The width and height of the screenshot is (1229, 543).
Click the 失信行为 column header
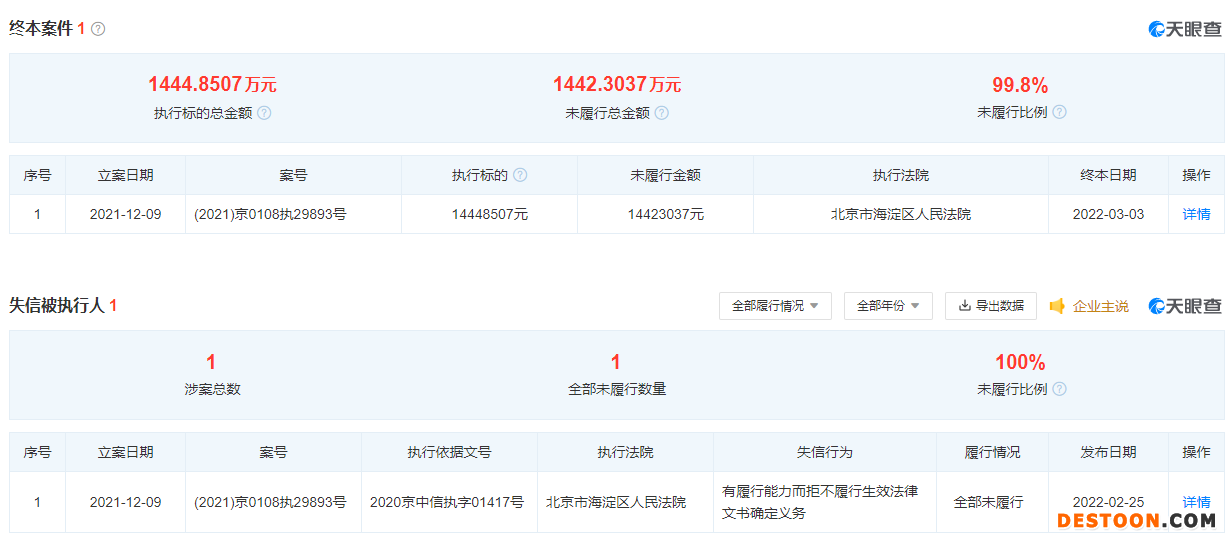pyautogui.click(x=824, y=452)
